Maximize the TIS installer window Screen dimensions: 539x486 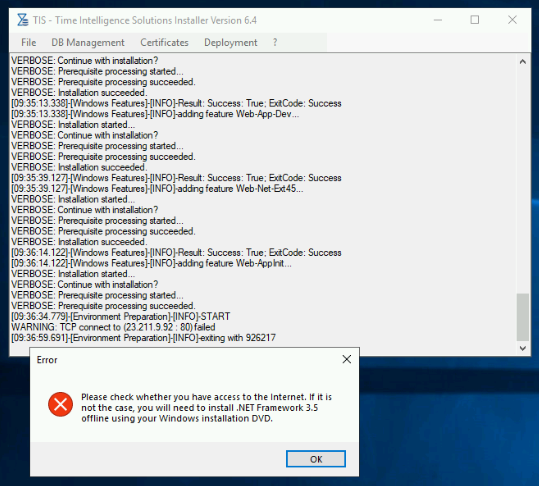pos(475,20)
